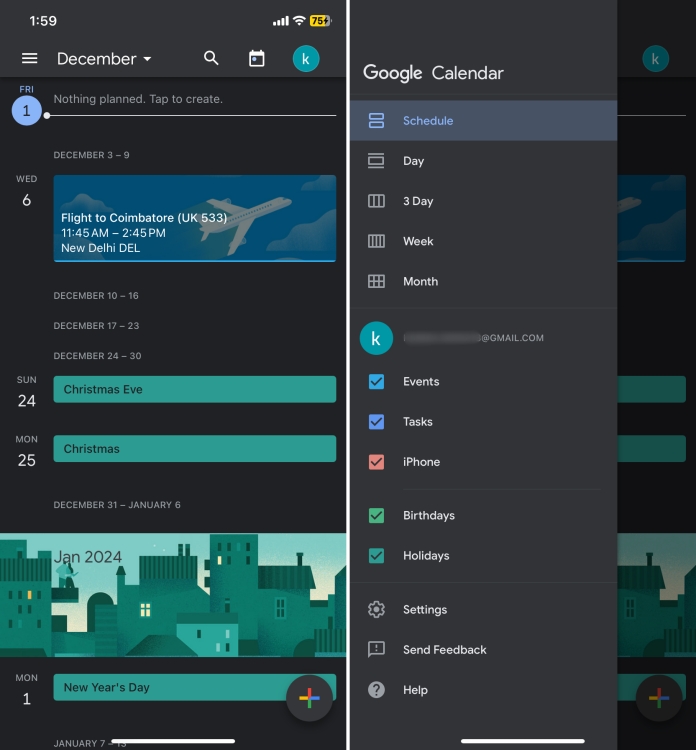Select Schedule view in drawer

(x=484, y=121)
